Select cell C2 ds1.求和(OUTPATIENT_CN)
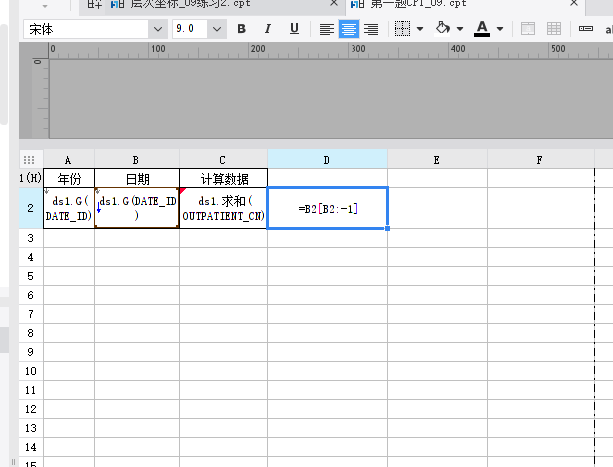 224,208
